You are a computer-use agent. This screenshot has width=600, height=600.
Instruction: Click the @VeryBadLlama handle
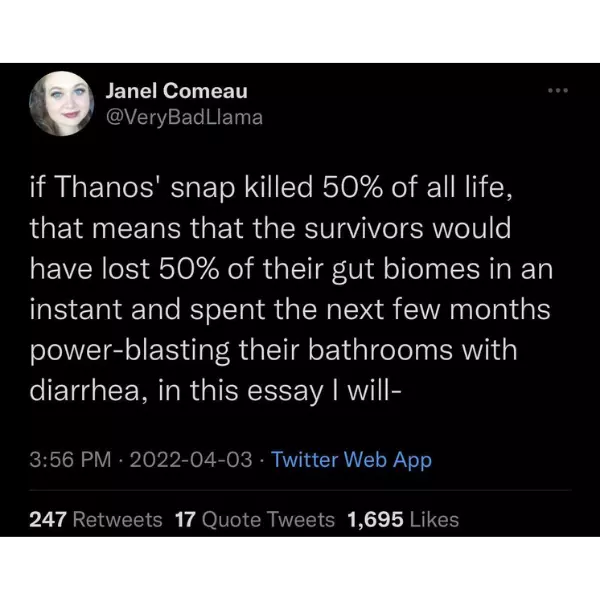(x=184, y=117)
